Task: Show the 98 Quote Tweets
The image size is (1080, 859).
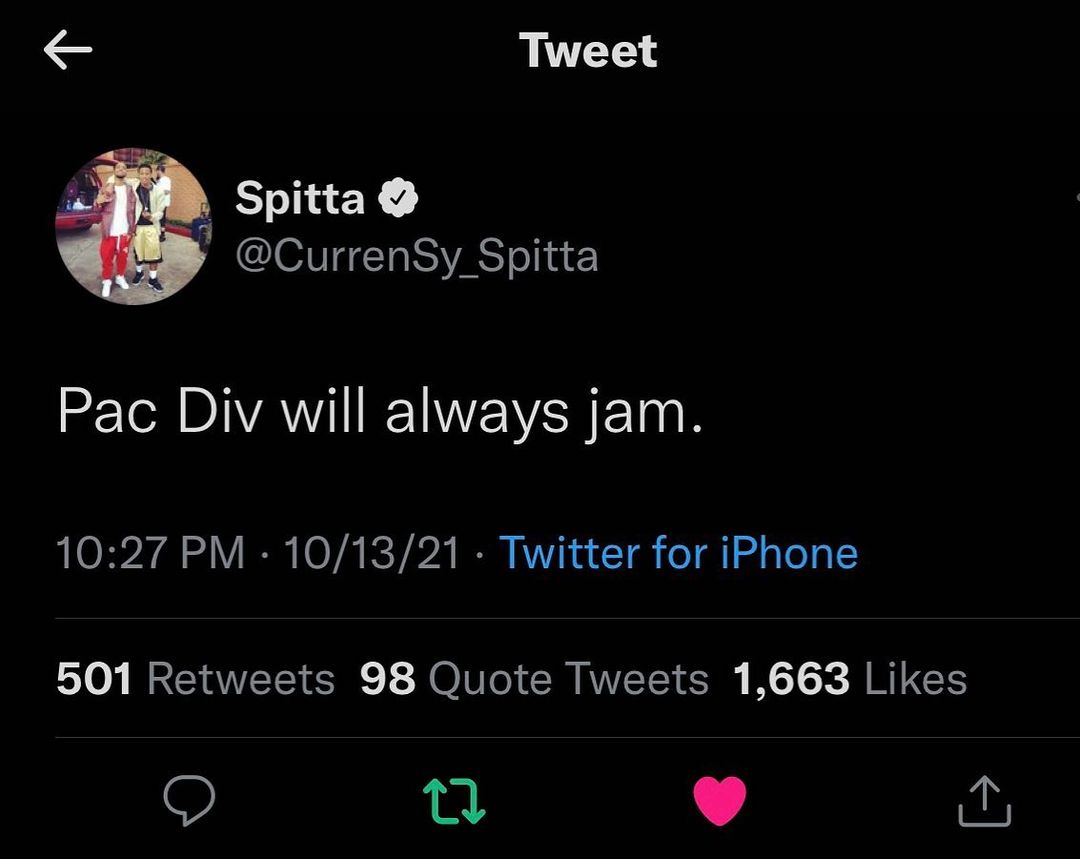Action: click(534, 680)
